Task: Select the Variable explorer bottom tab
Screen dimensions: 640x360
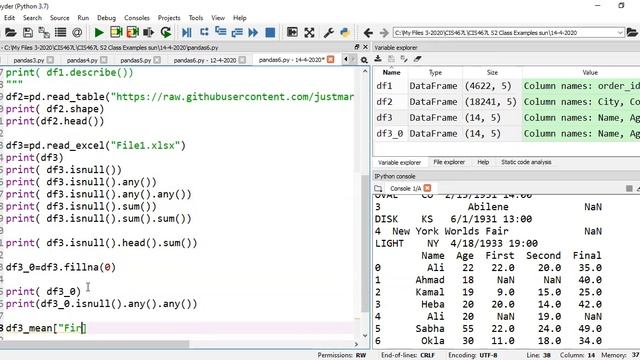Action: (x=399, y=162)
